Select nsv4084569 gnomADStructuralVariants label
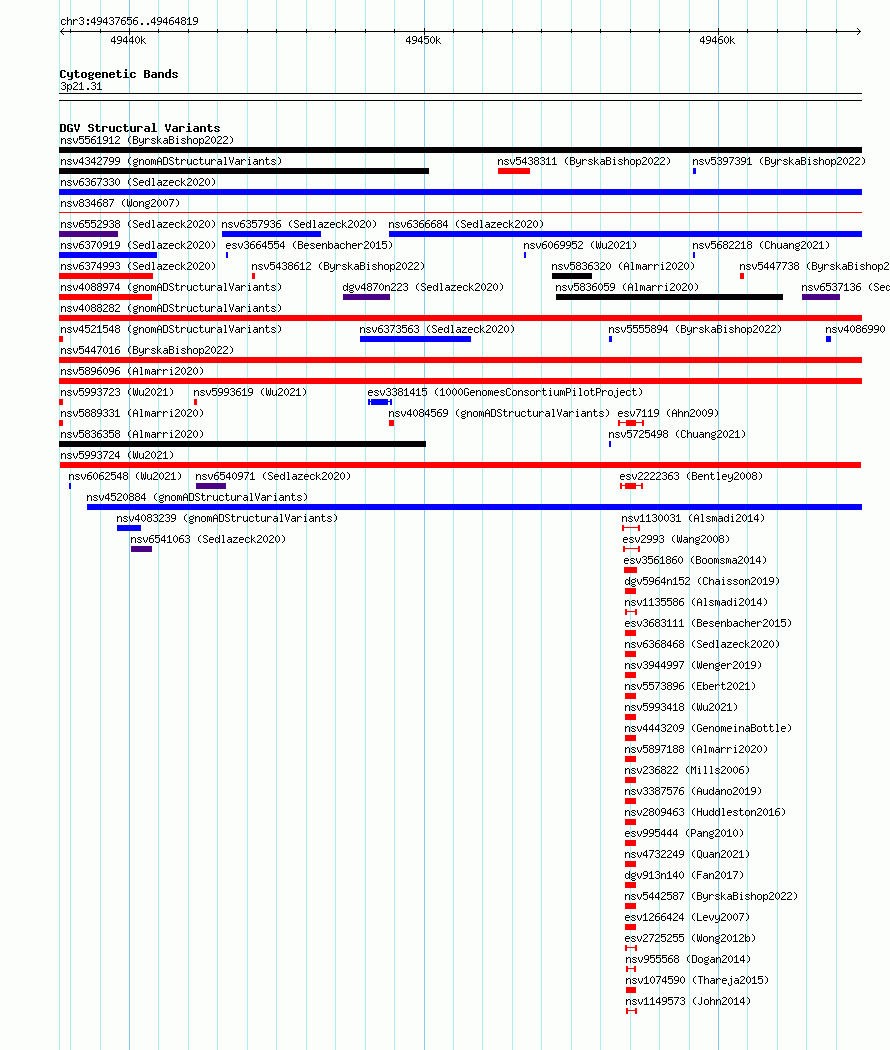890x1050 pixels. (499, 413)
